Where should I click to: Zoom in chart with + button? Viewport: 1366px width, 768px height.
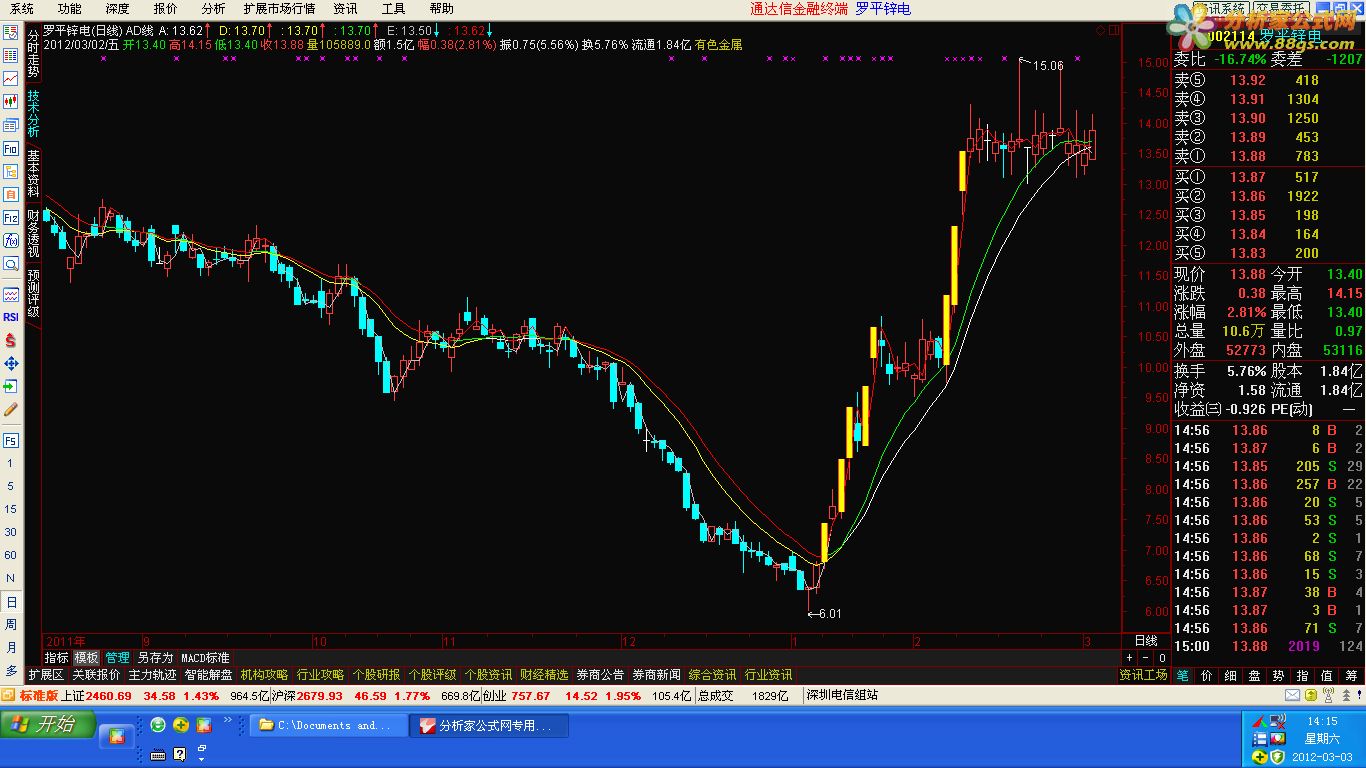pos(1130,658)
